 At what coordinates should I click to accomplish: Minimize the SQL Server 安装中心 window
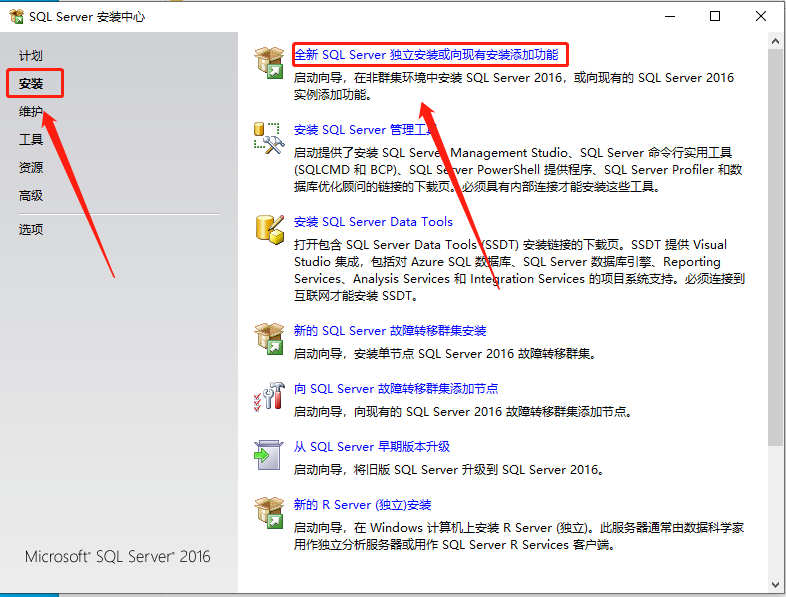pos(670,17)
